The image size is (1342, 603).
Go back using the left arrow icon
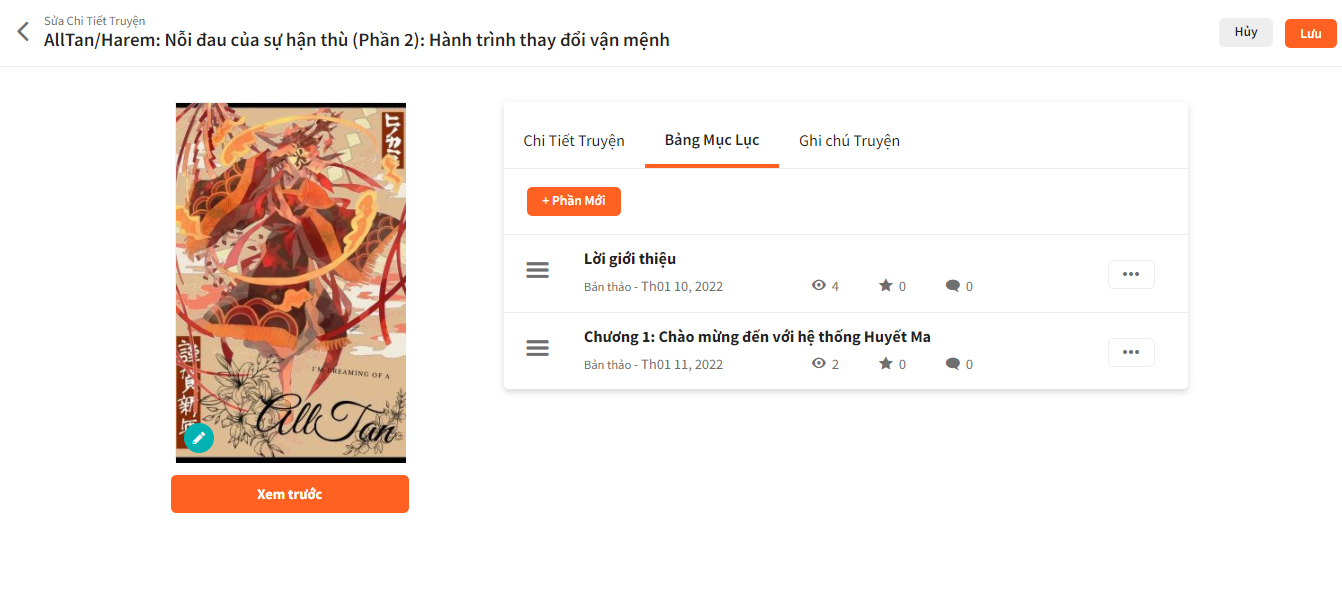coord(23,31)
